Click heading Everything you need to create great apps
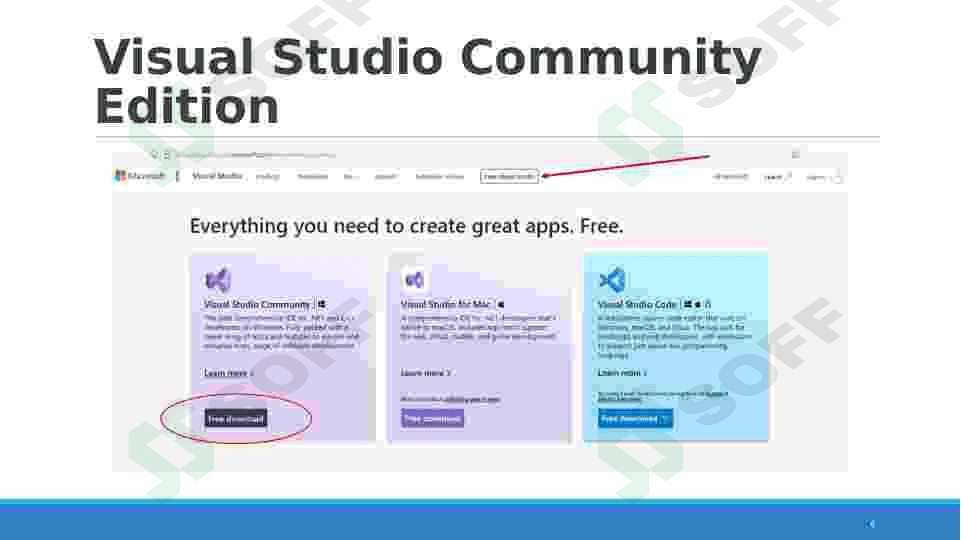This screenshot has height=540, width=961. point(406,226)
